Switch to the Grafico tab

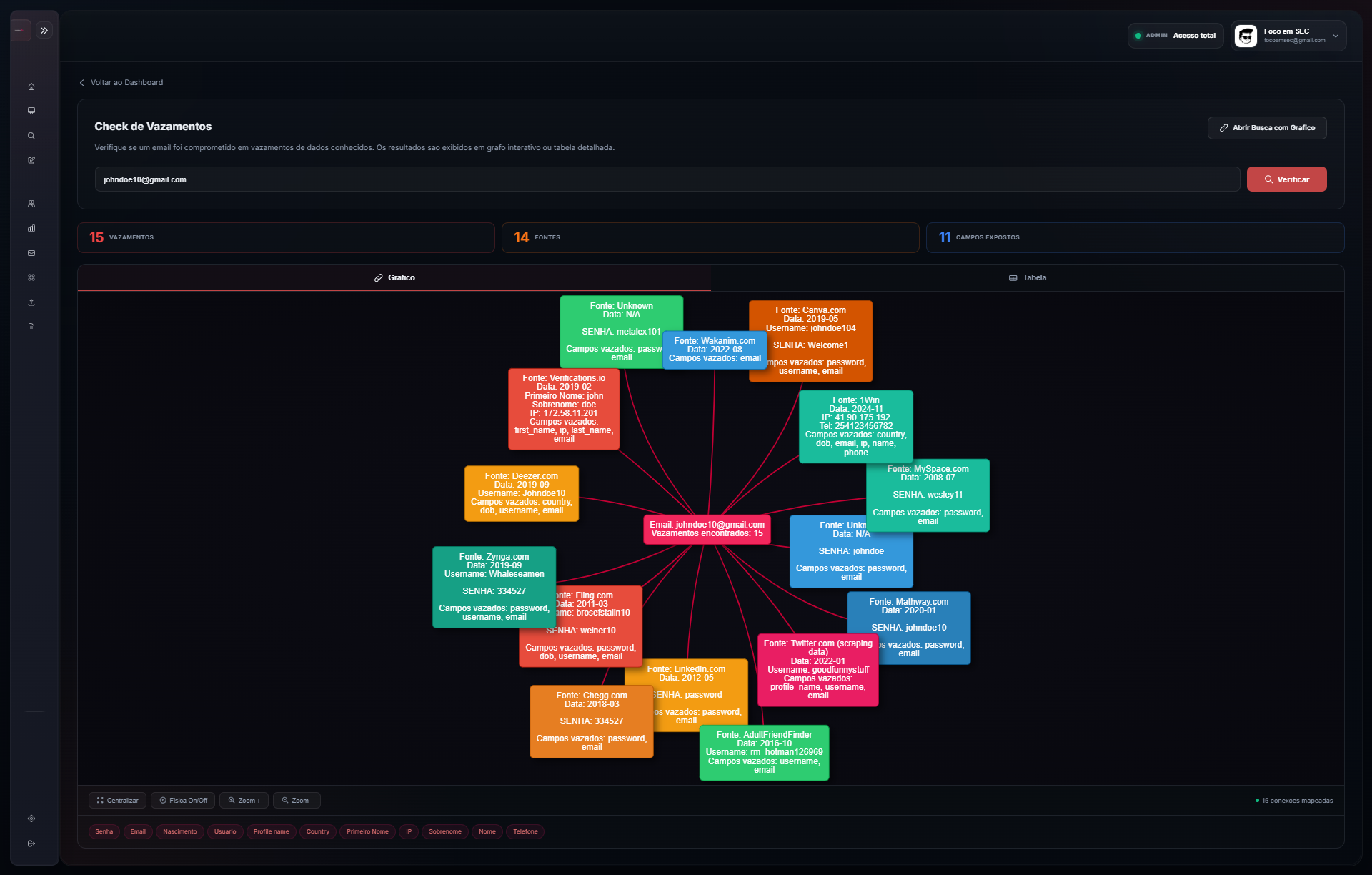click(x=394, y=277)
